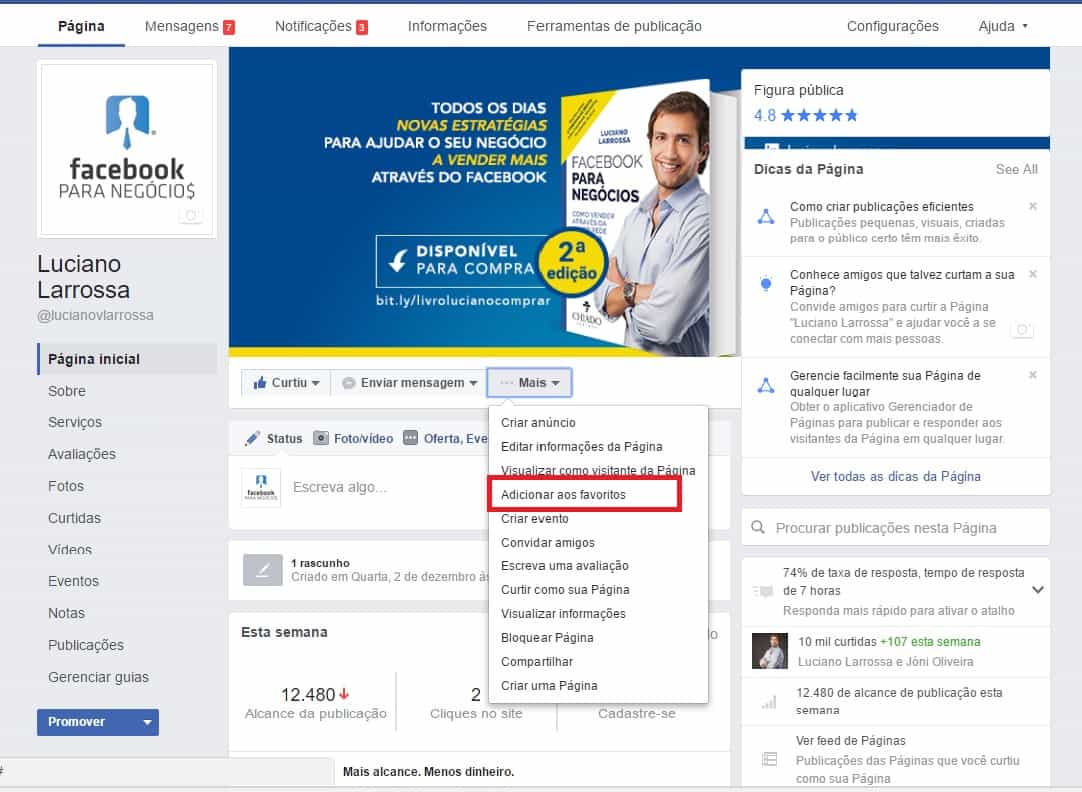Open Curtidas in sidebar
1082x792 pixels.
(x=74, y=518)
